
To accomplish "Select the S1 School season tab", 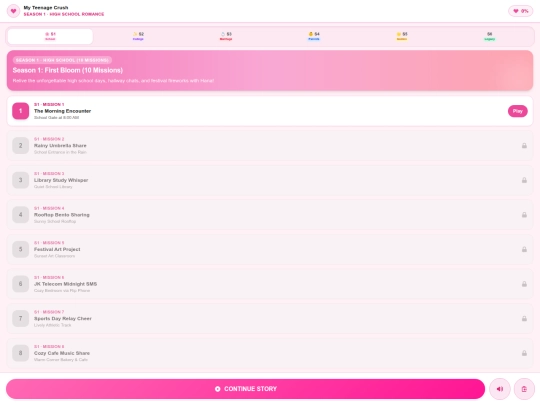I will 50,36.
